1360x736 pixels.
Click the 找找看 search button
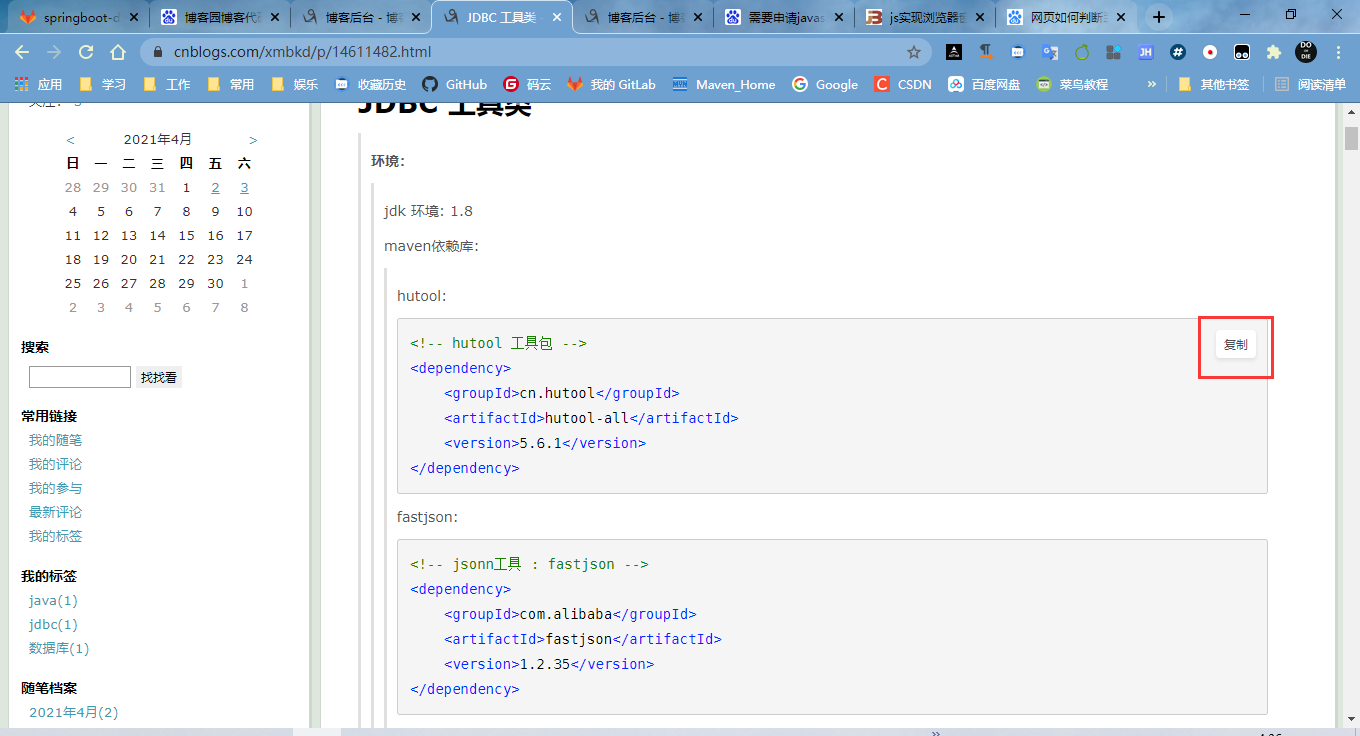tap(159, 377)
